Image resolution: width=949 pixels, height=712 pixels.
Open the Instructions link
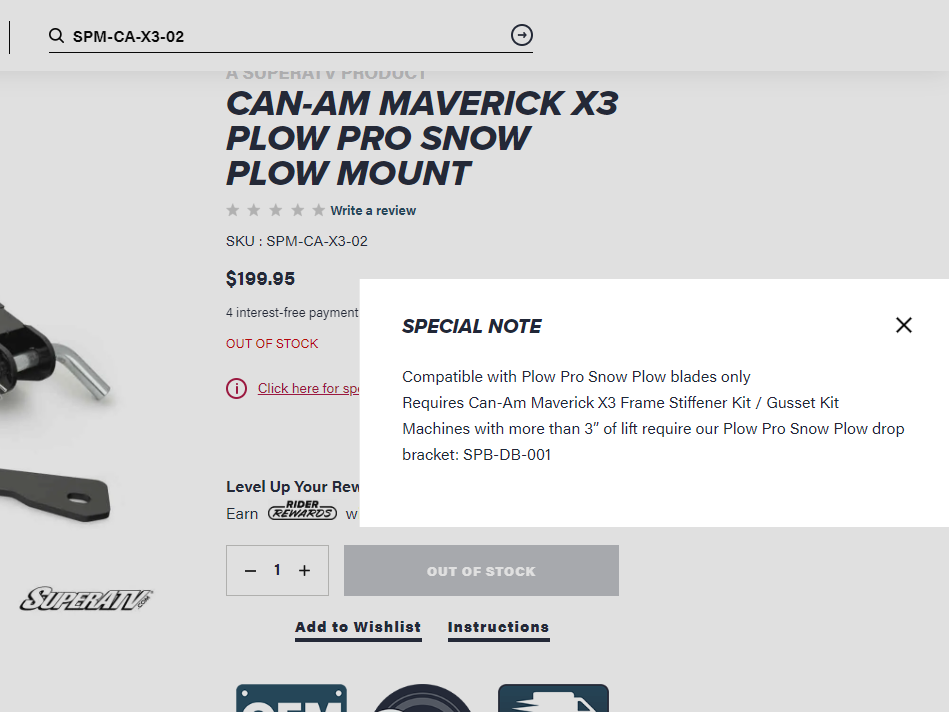coord(498,627)
